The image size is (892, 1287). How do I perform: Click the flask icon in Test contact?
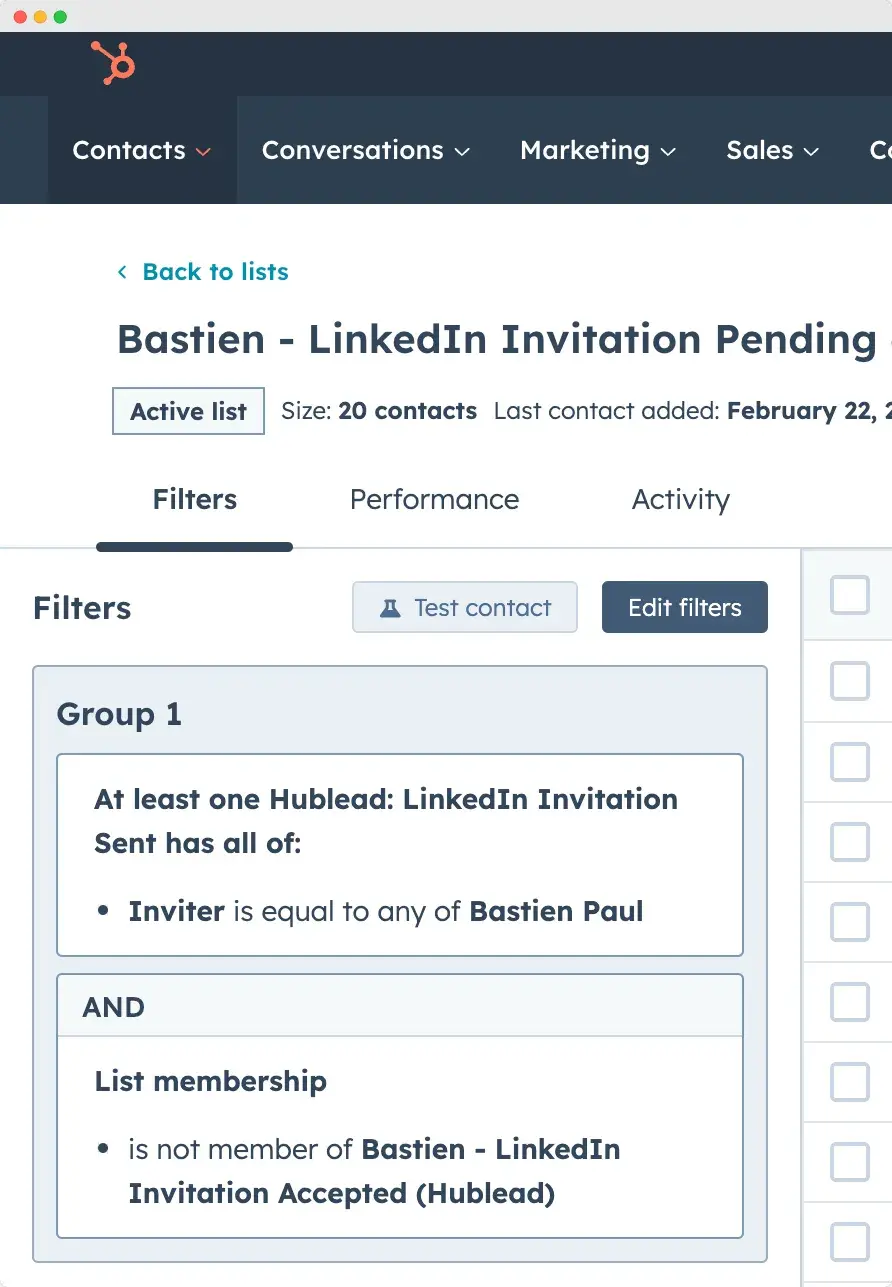coord(391,608)
